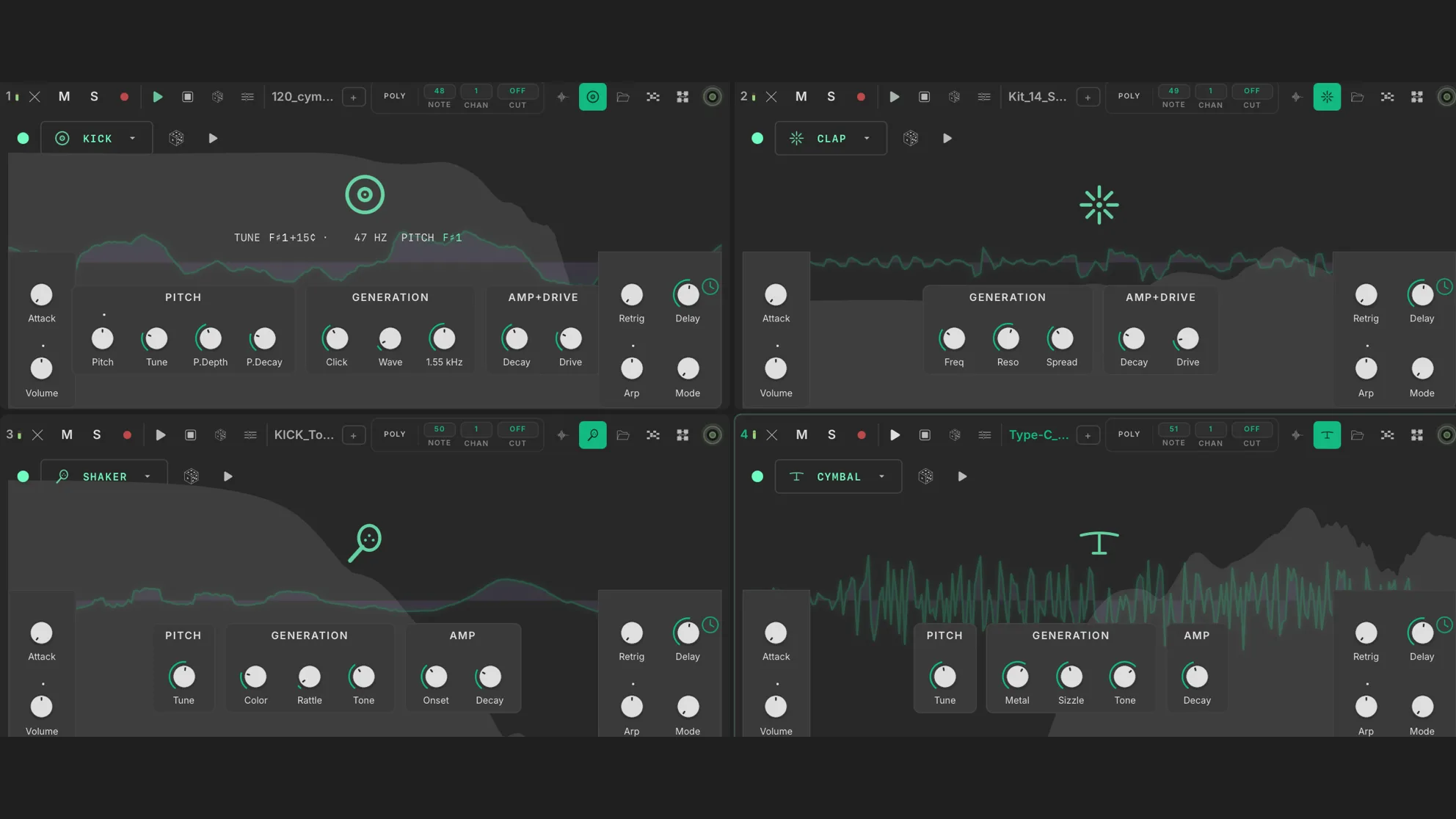This screenshot has height=819, width=1456.
Task: Click the POLY mode on track 1
Action: pyautogui.click(x=395, y=96)
